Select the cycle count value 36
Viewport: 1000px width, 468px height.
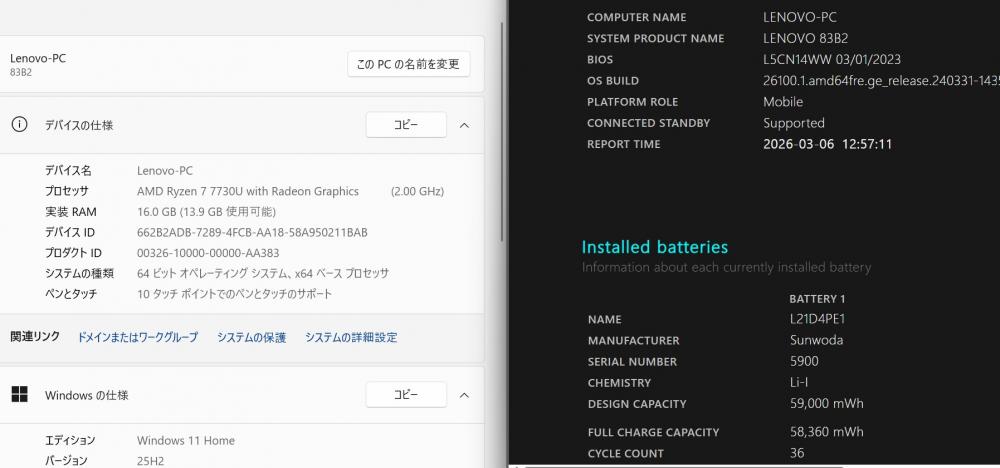coord(797,453)
